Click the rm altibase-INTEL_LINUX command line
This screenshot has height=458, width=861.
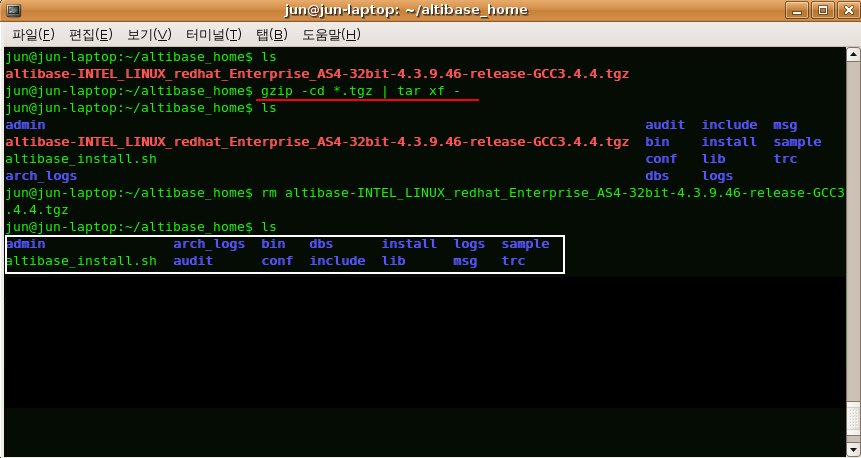424,201
